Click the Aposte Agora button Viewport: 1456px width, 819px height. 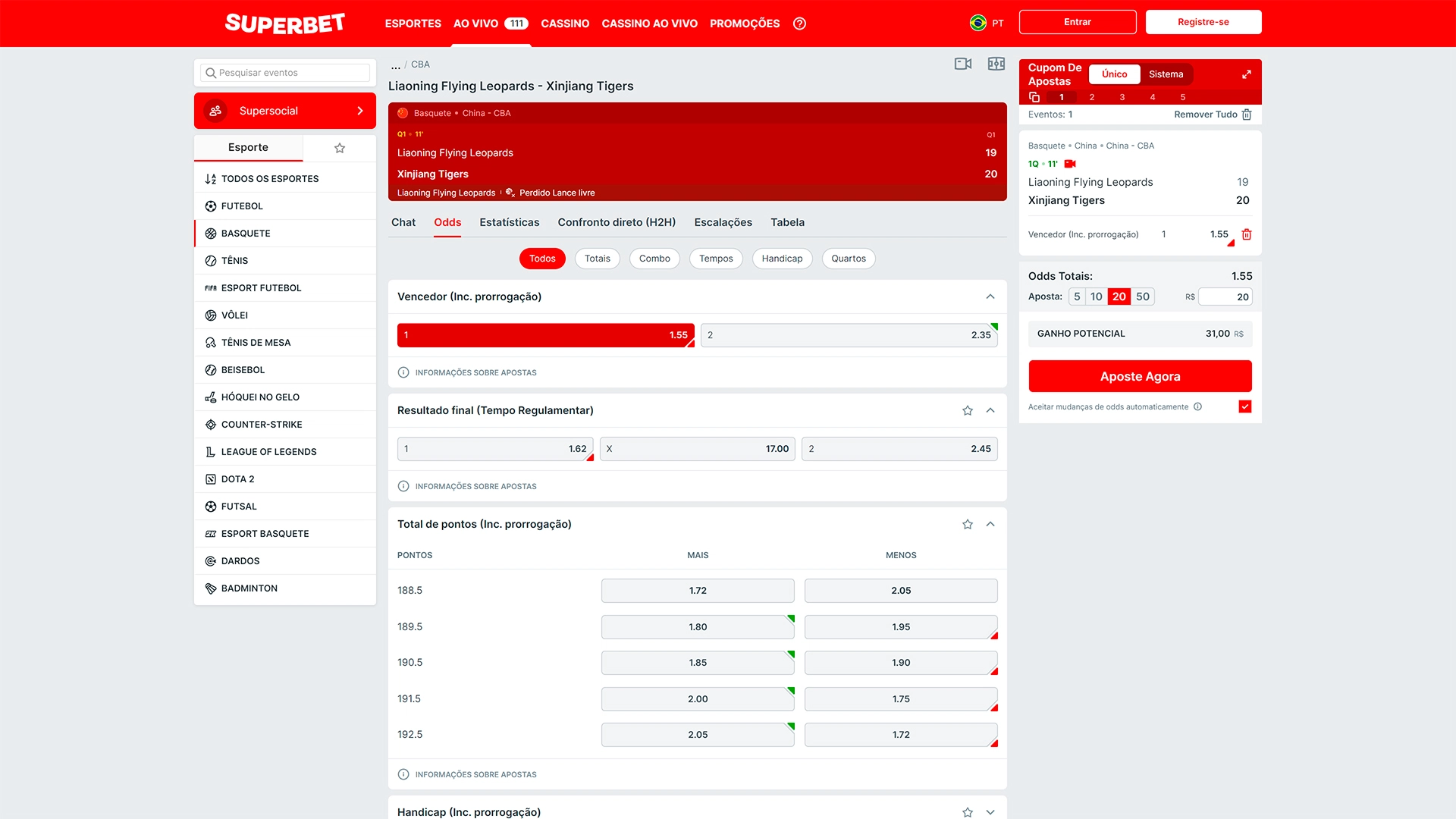coord(1140,376)
